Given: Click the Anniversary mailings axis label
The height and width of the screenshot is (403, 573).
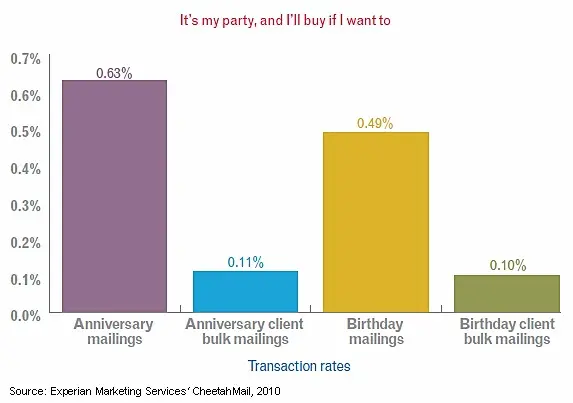Looking at the screenshot, I should coord(114,332).
